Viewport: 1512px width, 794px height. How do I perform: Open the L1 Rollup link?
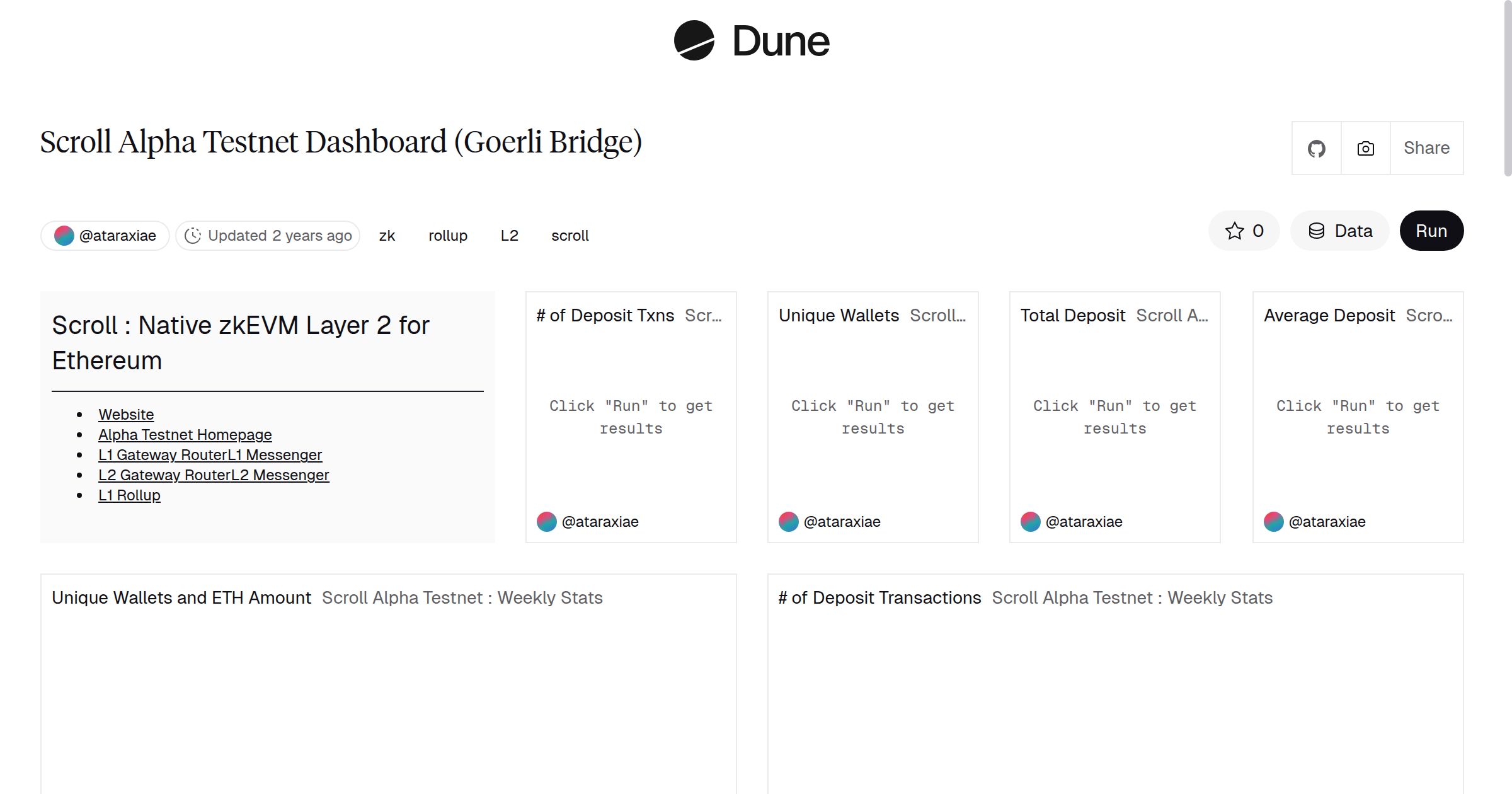(129, 495)
